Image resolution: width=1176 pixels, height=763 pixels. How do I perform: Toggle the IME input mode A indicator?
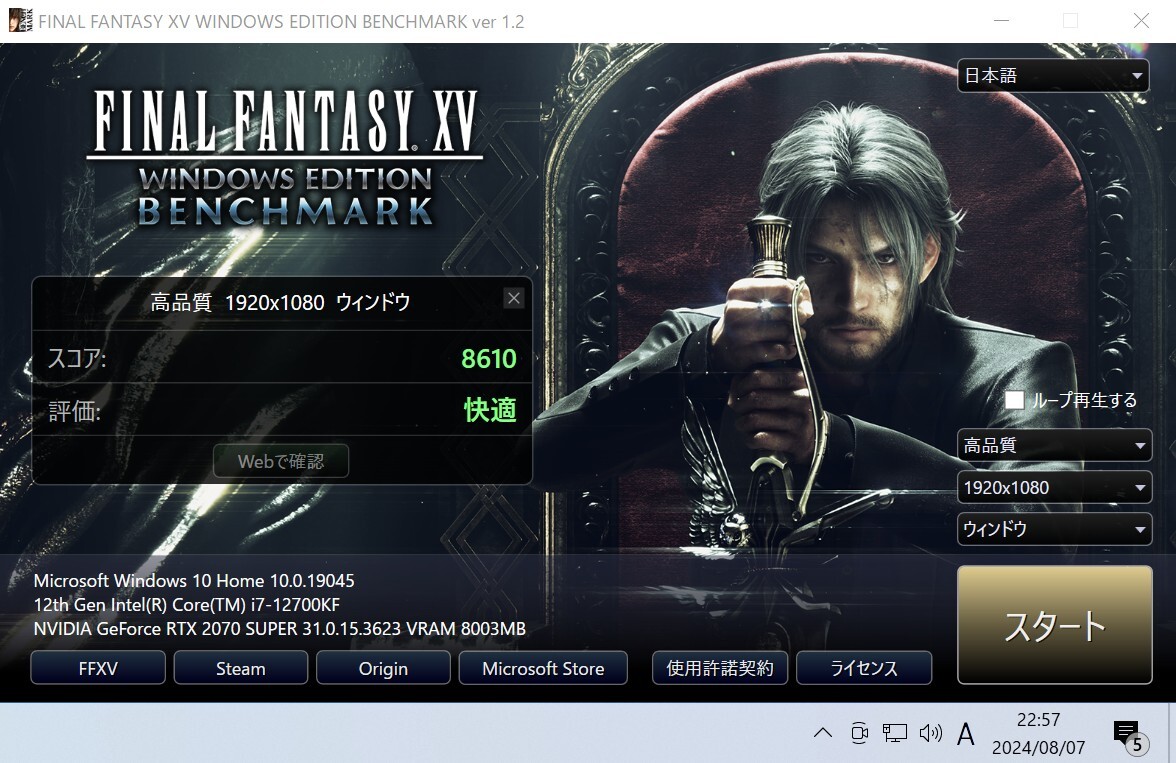click(966, 734)
